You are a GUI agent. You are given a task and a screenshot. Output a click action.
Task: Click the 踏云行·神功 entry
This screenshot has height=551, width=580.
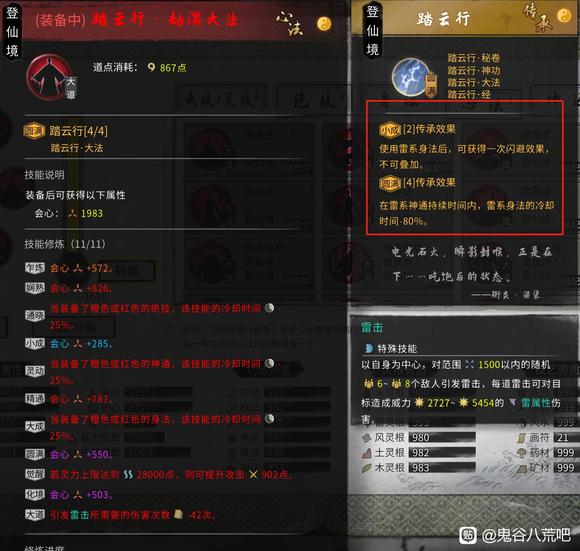tap(473, 70)
